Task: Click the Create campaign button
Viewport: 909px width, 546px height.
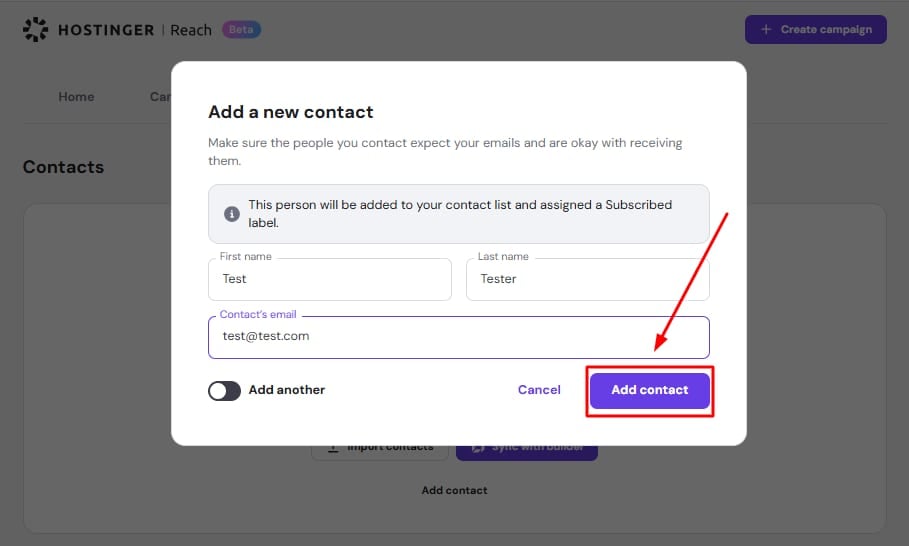Action: point(815,29)
